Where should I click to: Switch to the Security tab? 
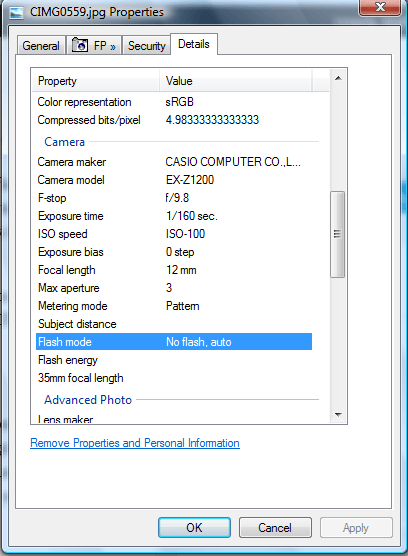point(146,46)
